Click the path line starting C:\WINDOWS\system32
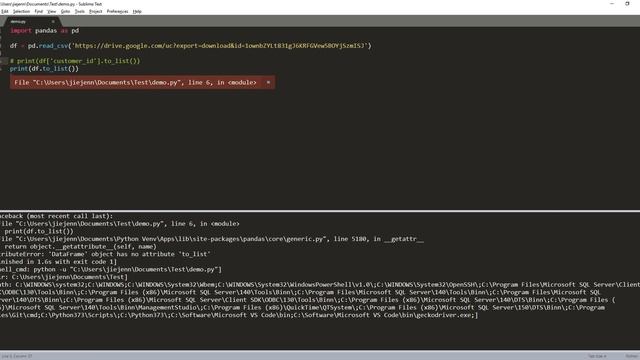640x360 pixels. (x=320, y=284)
